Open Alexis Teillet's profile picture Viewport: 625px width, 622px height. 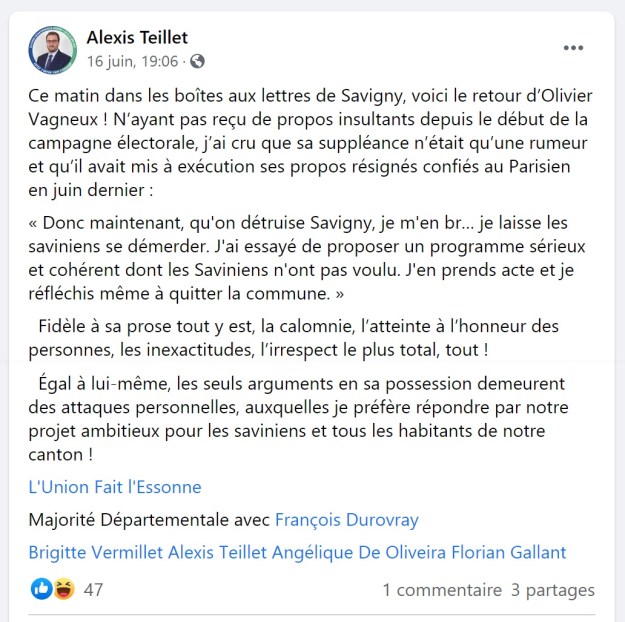(x=53, y=49)
